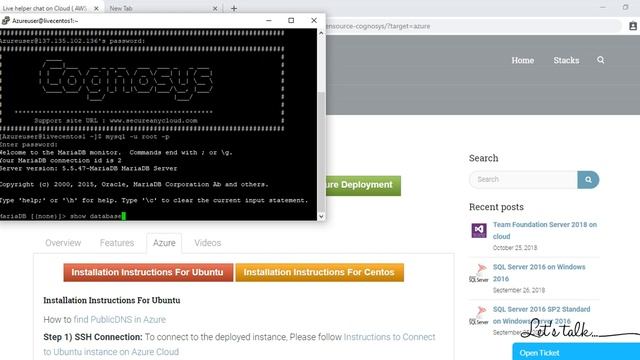640x360 pixels.
Task: Open 'Instructions to Connect' link
Action: point(389,337)
